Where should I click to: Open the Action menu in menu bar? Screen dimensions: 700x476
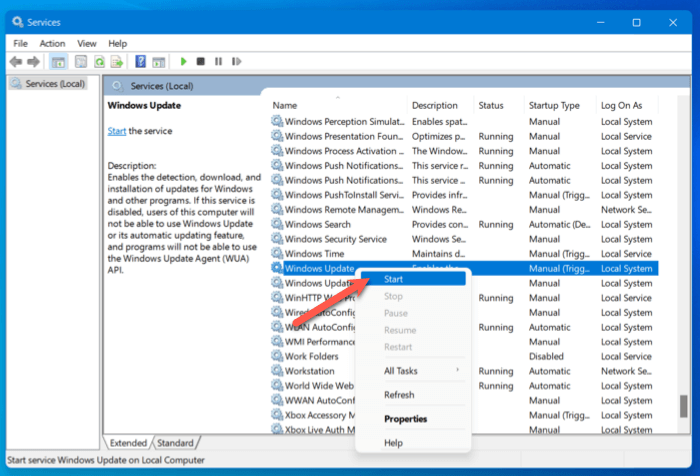click(52, 43)
